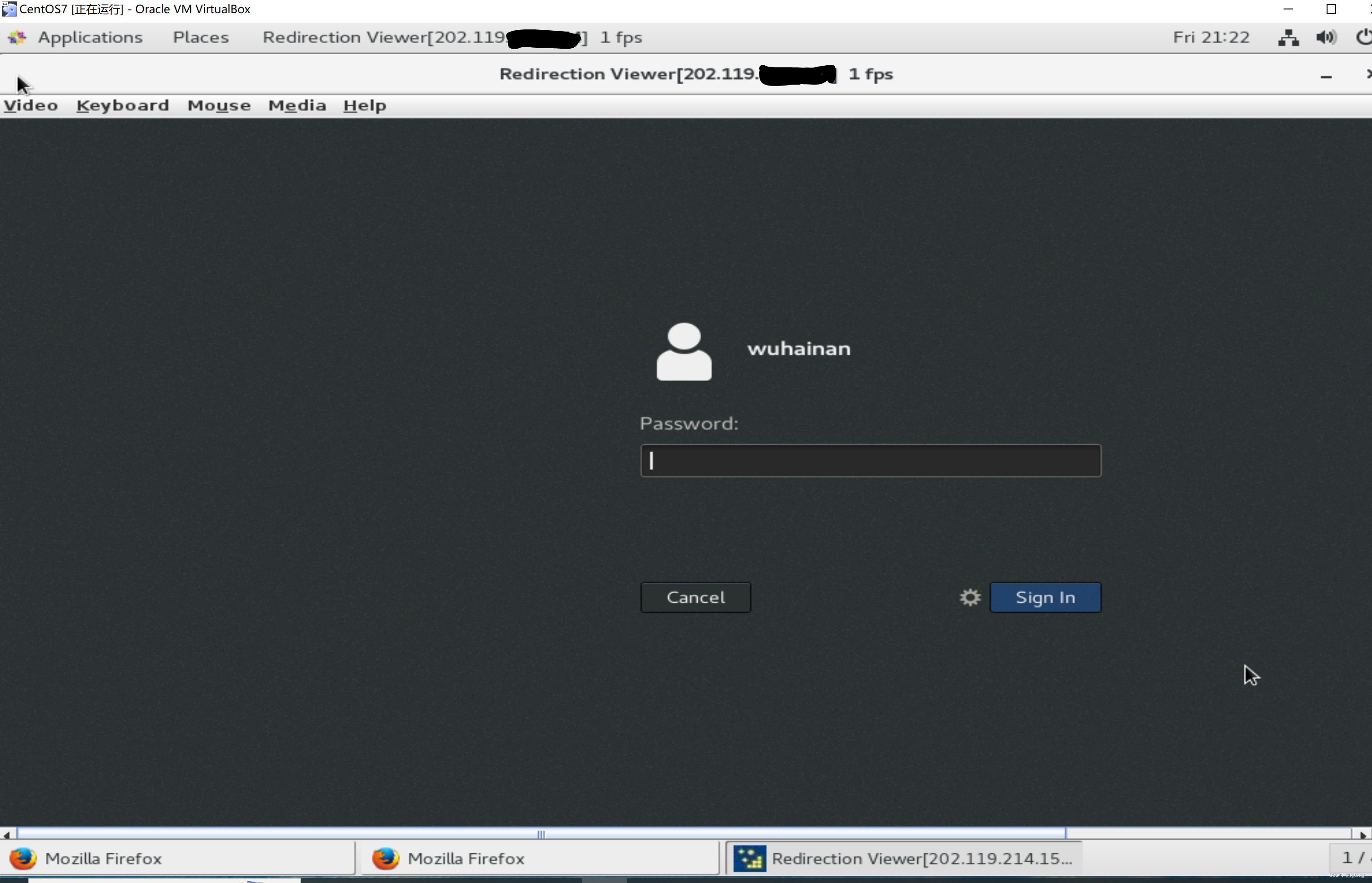Focus the Password input field
Image resolution: width=1372 pixels, height=883 pixels.
coord(870,460)
